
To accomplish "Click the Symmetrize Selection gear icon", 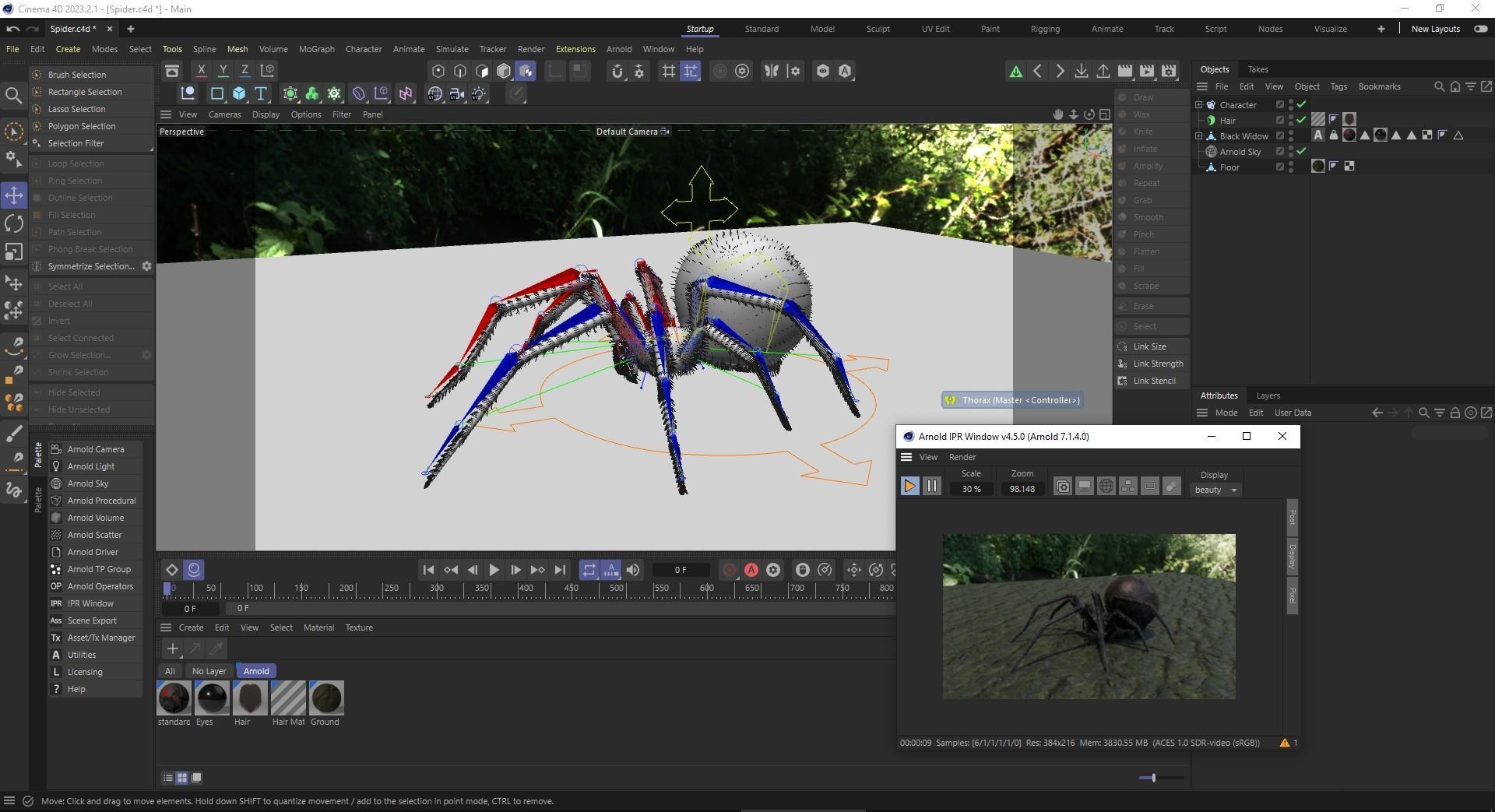I will (x=146, y=266).
